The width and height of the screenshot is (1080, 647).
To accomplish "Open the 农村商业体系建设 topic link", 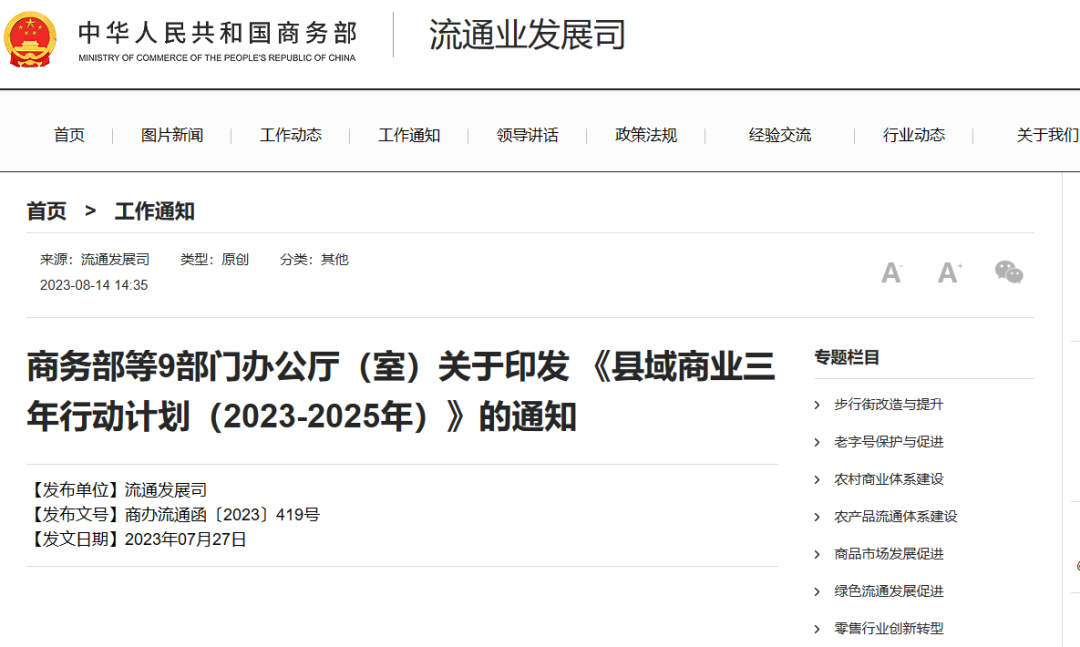I will pos(889,479).
